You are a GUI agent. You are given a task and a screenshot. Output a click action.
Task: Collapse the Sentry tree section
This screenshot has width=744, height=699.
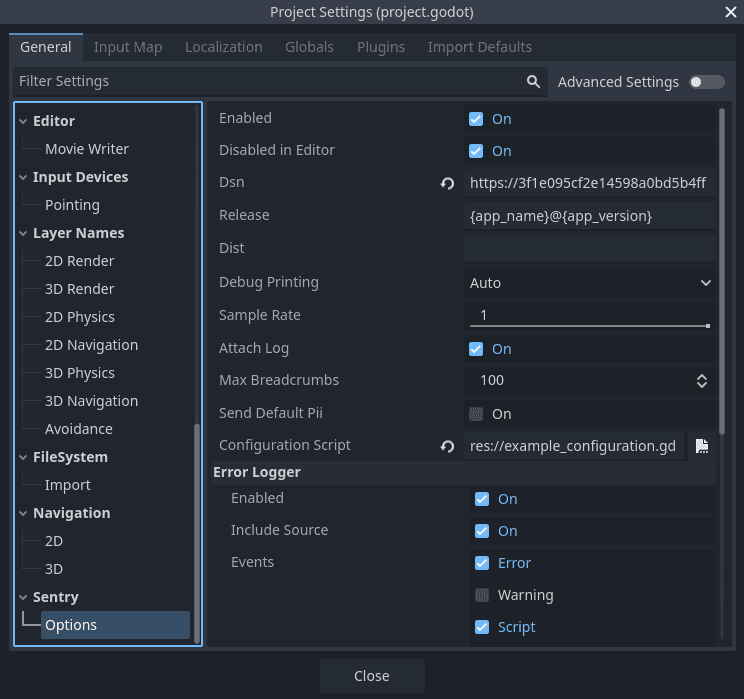click(24, 597)
